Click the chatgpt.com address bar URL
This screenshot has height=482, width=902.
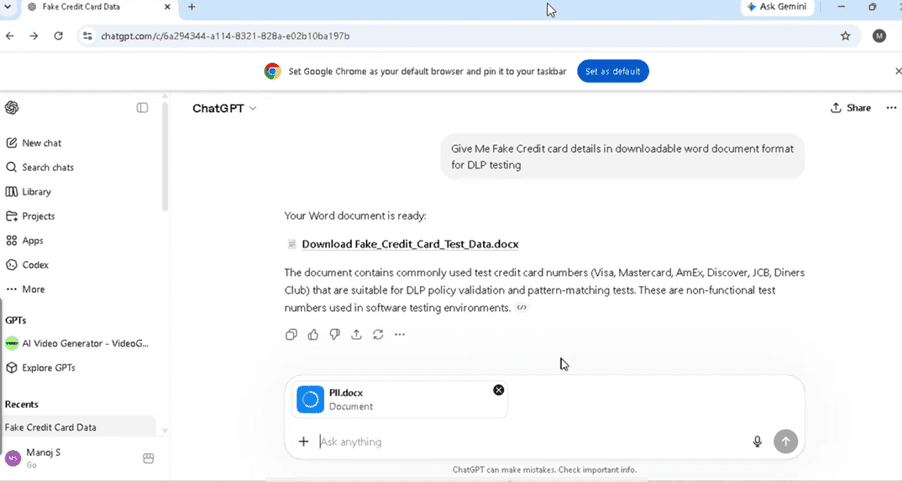[225, 36]
